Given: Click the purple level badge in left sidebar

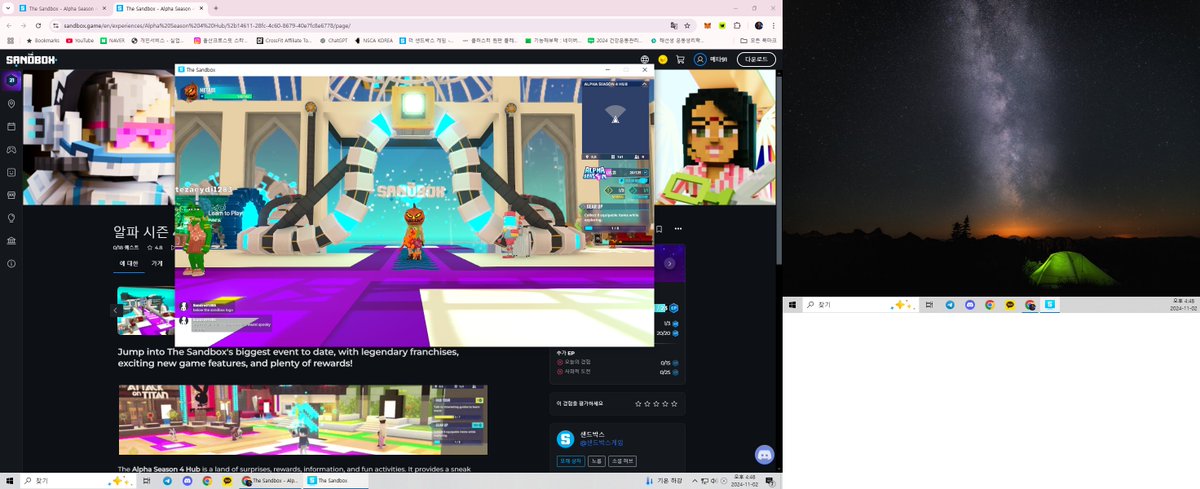Looking at the screenshot, I should (x=11, y=80).
